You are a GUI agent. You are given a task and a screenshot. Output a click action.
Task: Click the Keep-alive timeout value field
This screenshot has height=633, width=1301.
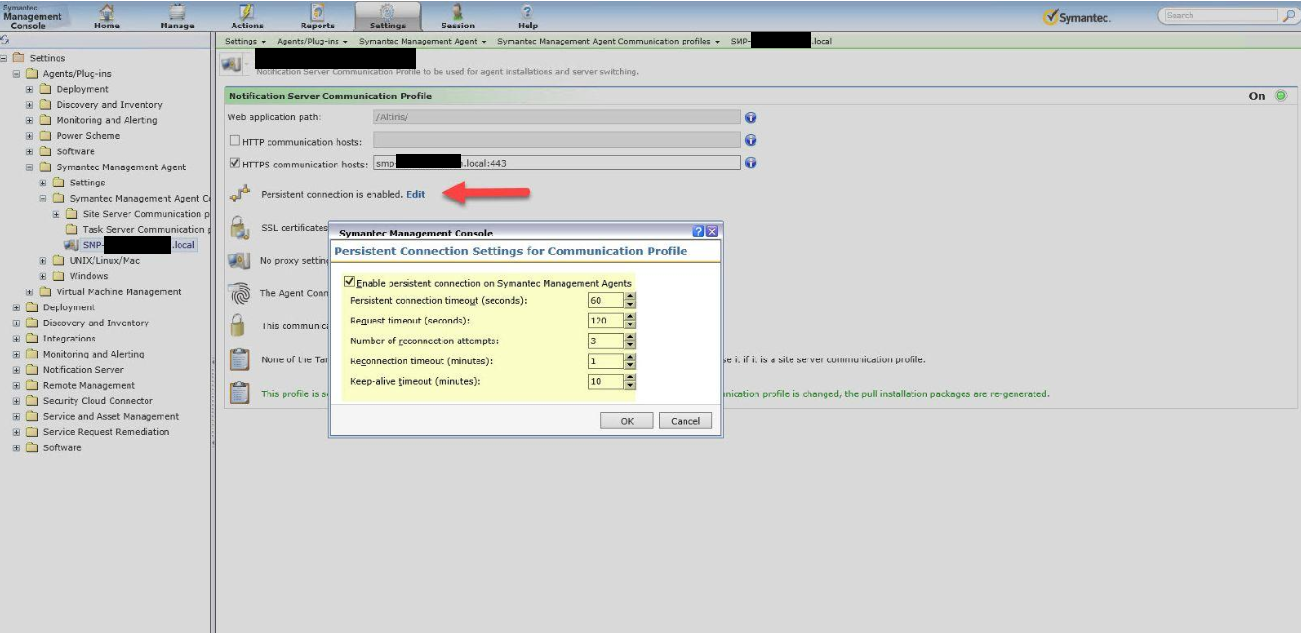tap(606, 382)
